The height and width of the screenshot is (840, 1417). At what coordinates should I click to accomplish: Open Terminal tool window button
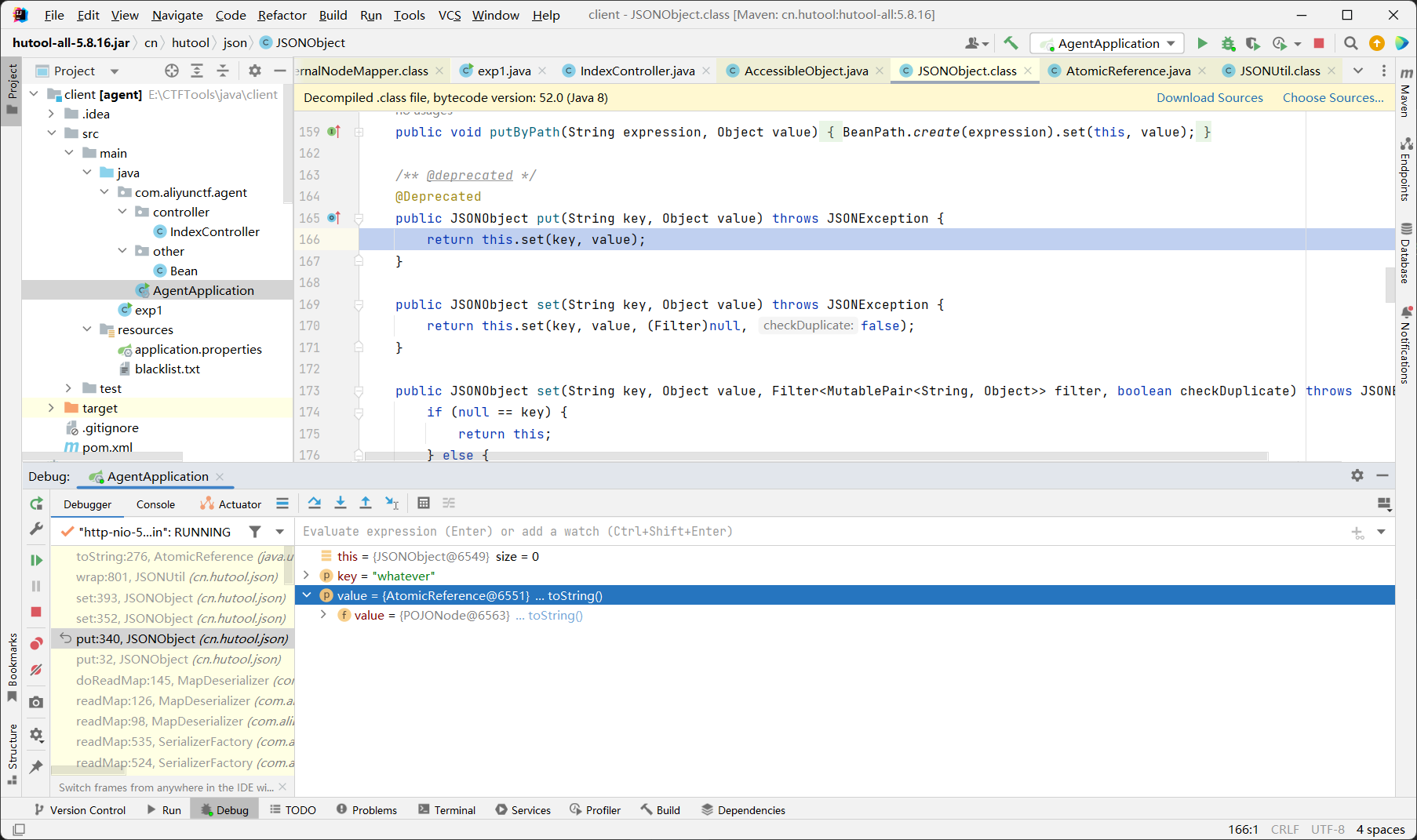click(447, 810)
